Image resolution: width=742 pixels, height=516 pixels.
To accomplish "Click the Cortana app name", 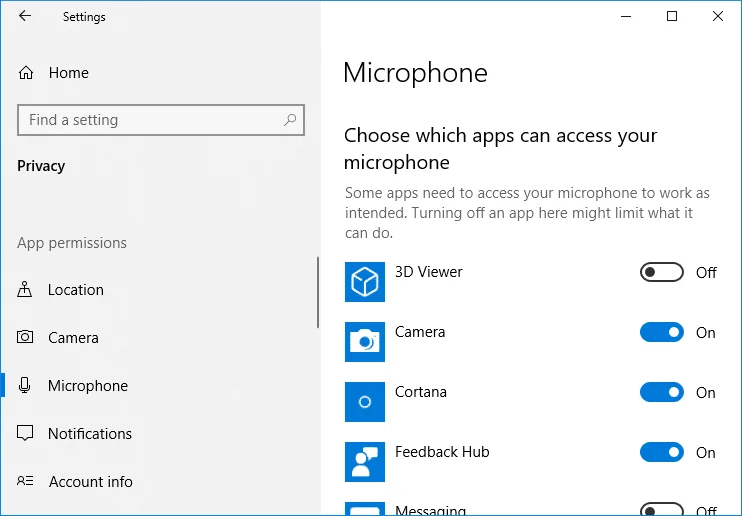I will point(421,392).
